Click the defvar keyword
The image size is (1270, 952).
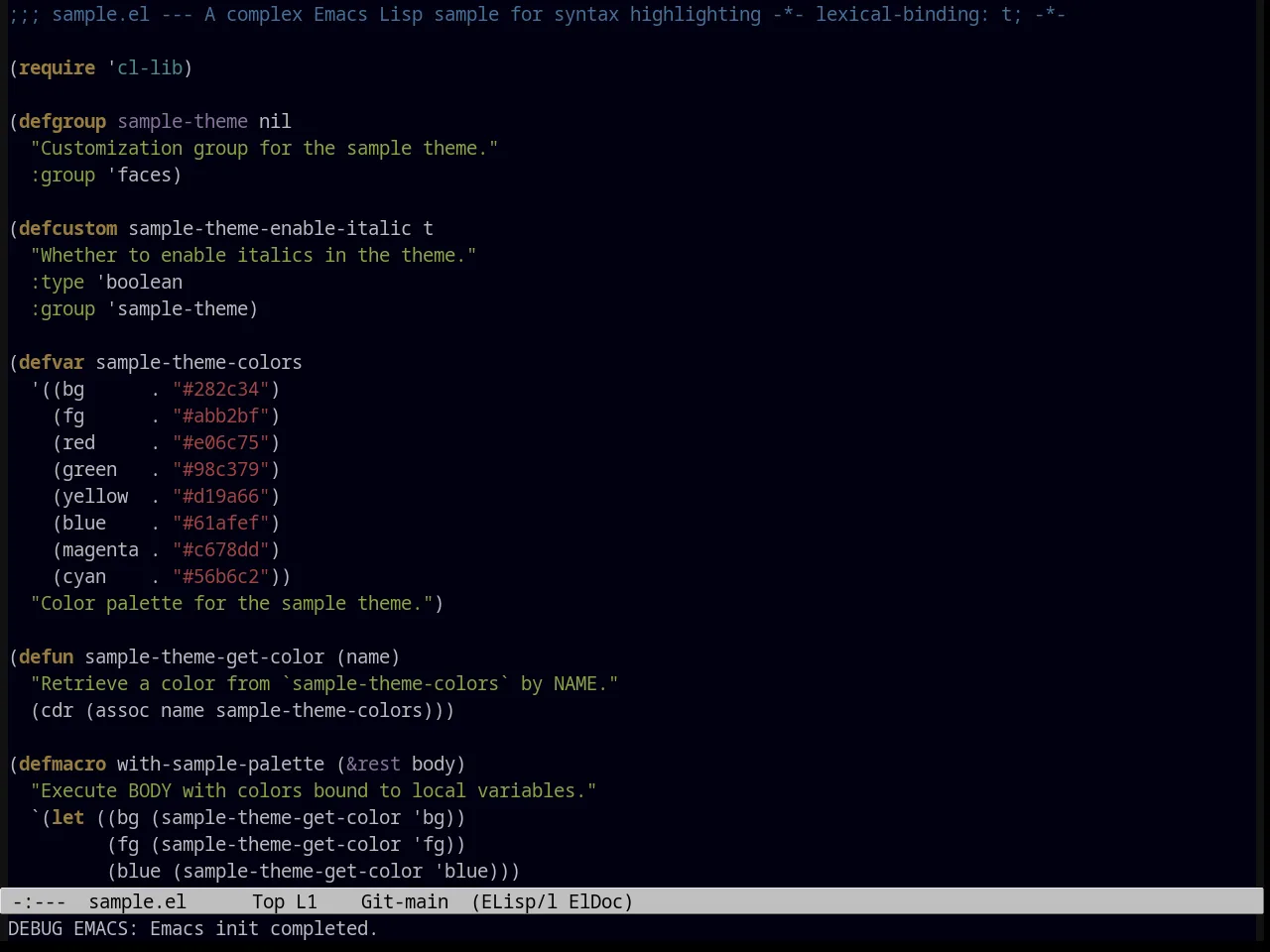coord(52,362)
